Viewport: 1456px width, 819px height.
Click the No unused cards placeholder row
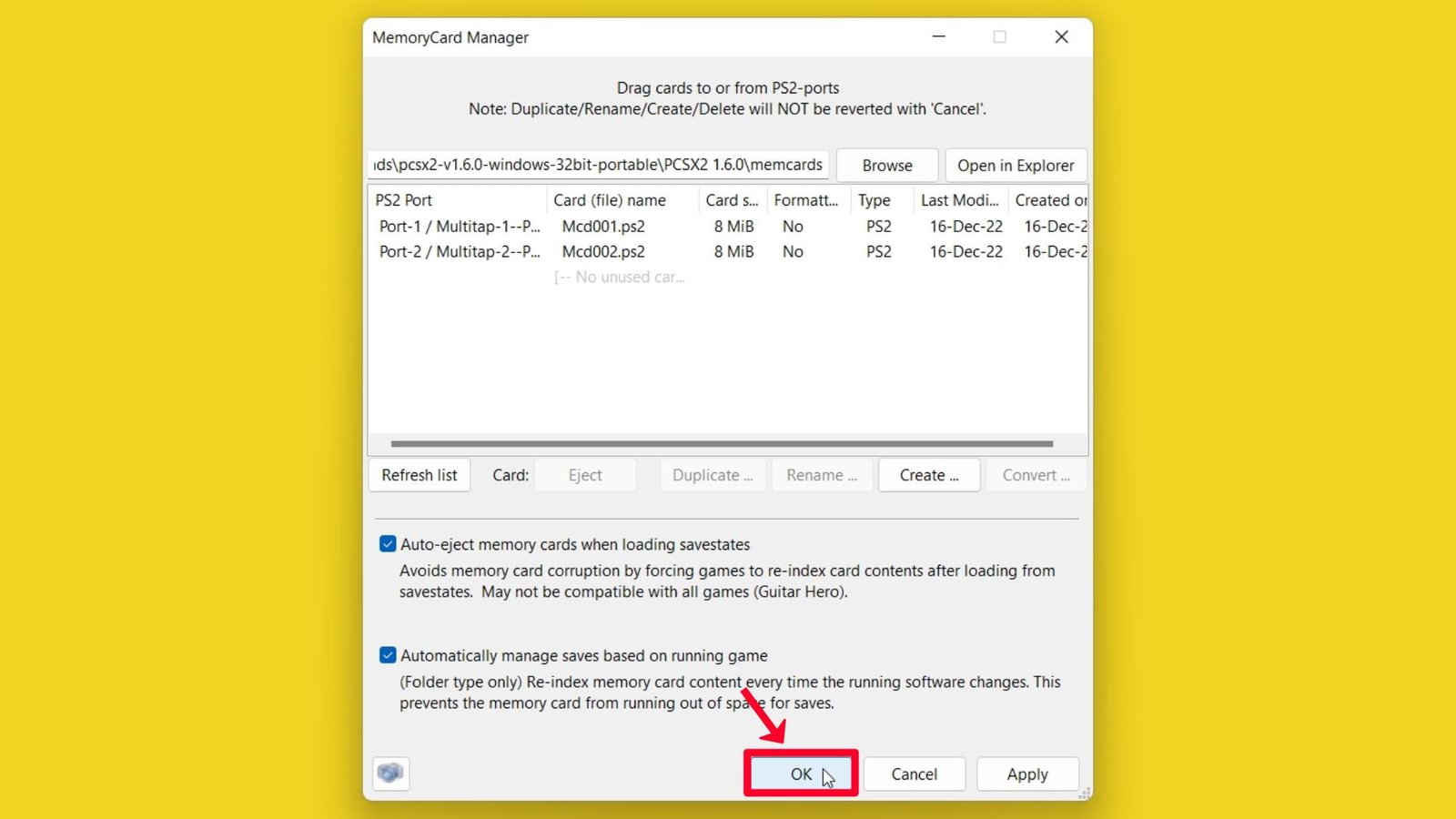[619, 278]
